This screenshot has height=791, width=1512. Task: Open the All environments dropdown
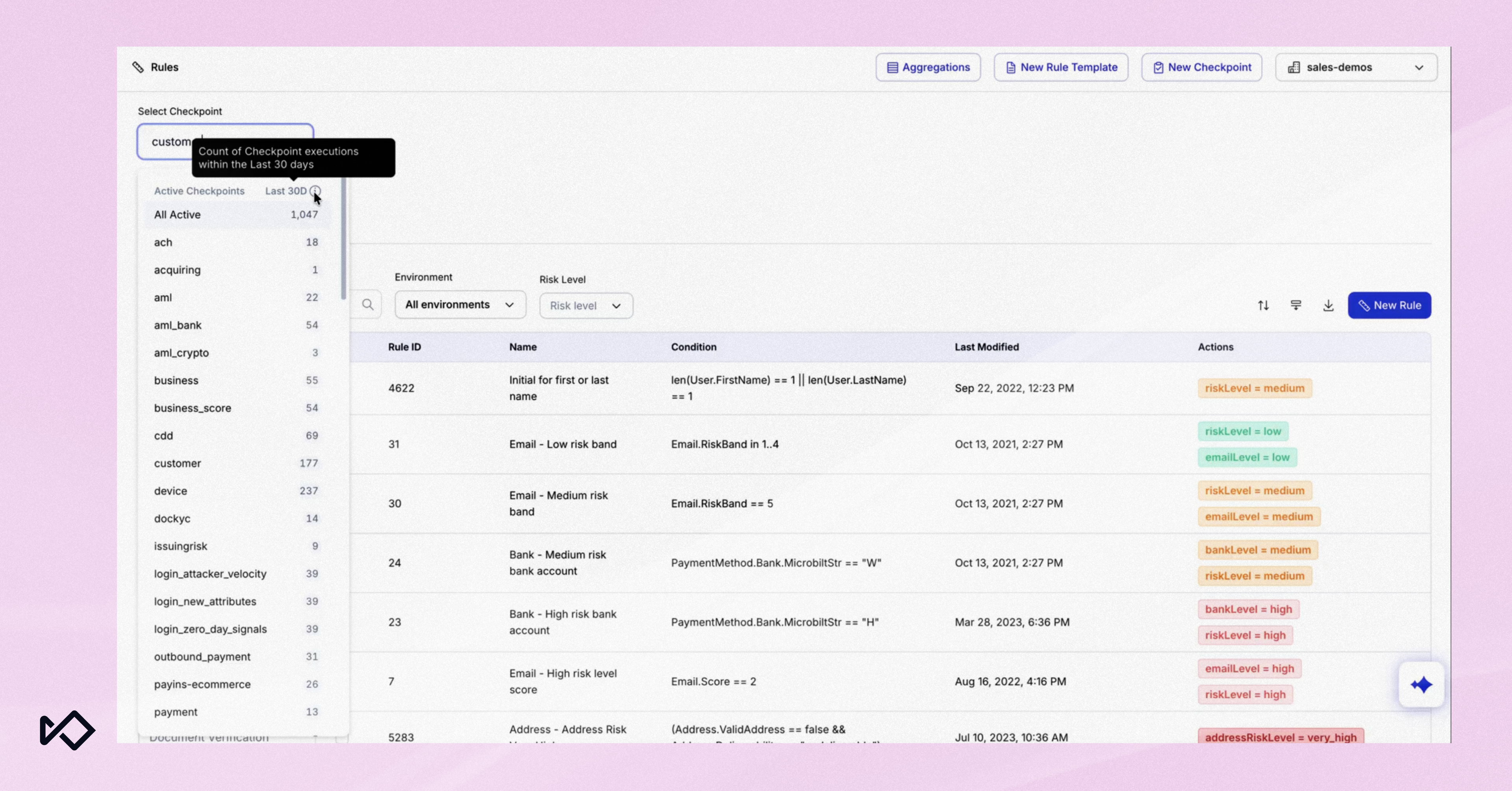pos(460,305)
